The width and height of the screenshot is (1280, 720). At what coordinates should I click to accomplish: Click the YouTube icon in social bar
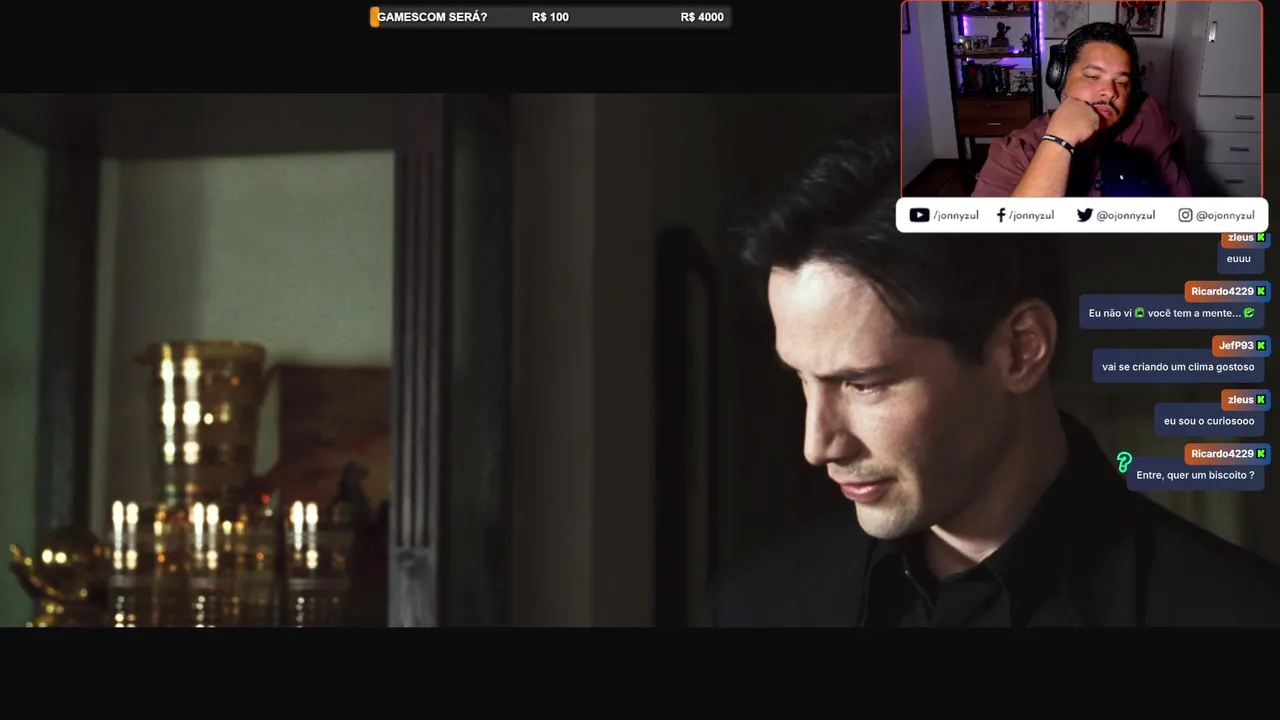tap(919, 215)
